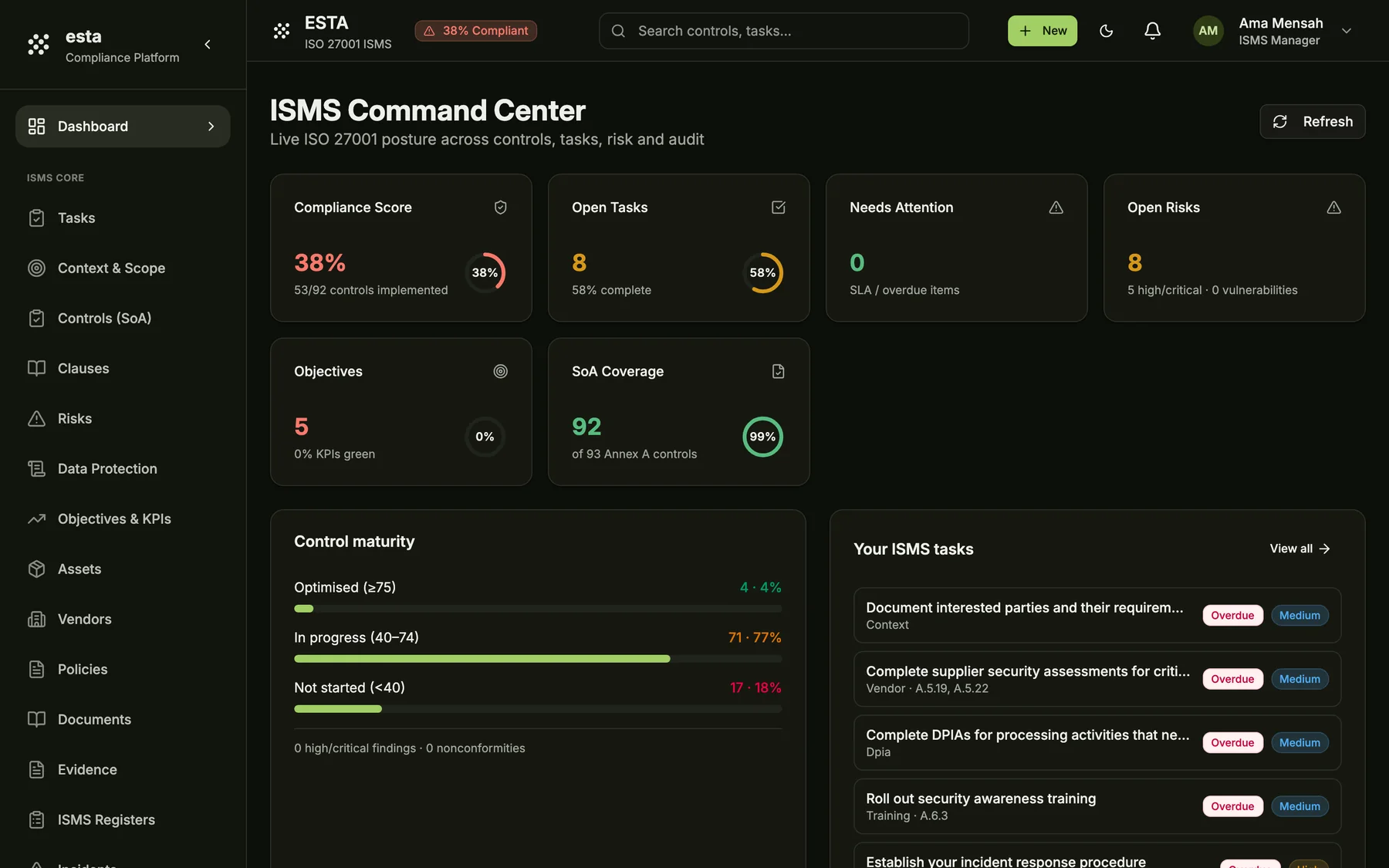
Task: Click the ESTA header logo icon
Action: click(x=282, y=31)
